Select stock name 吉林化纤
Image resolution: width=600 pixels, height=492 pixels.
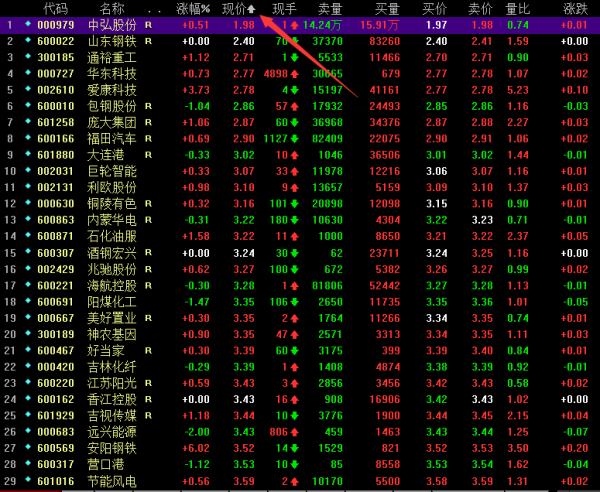tap(112, 367)
